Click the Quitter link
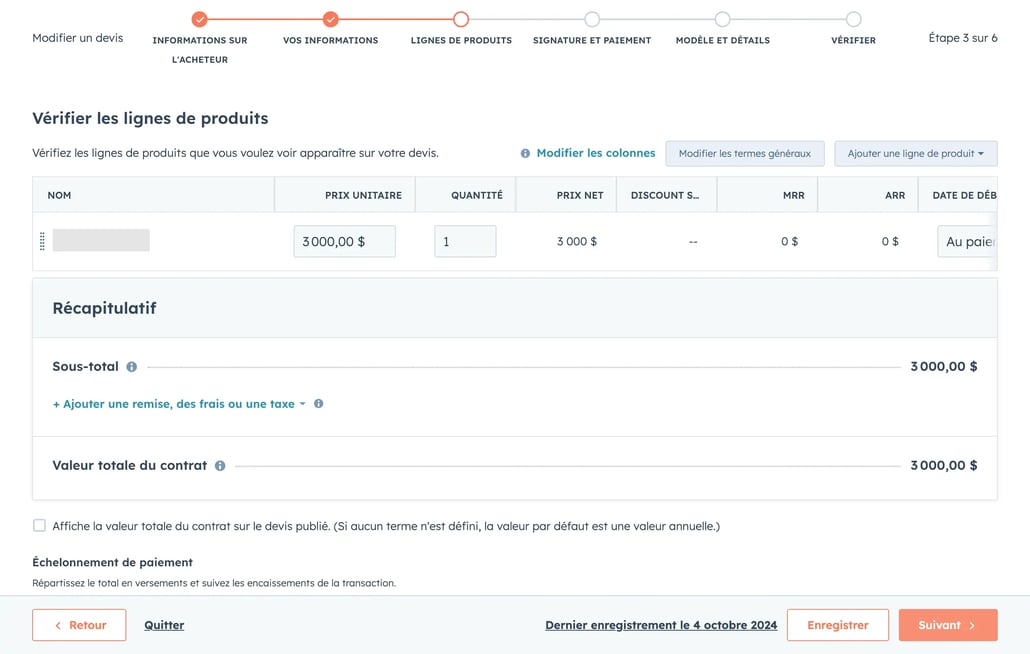 [x=164, y=625]
